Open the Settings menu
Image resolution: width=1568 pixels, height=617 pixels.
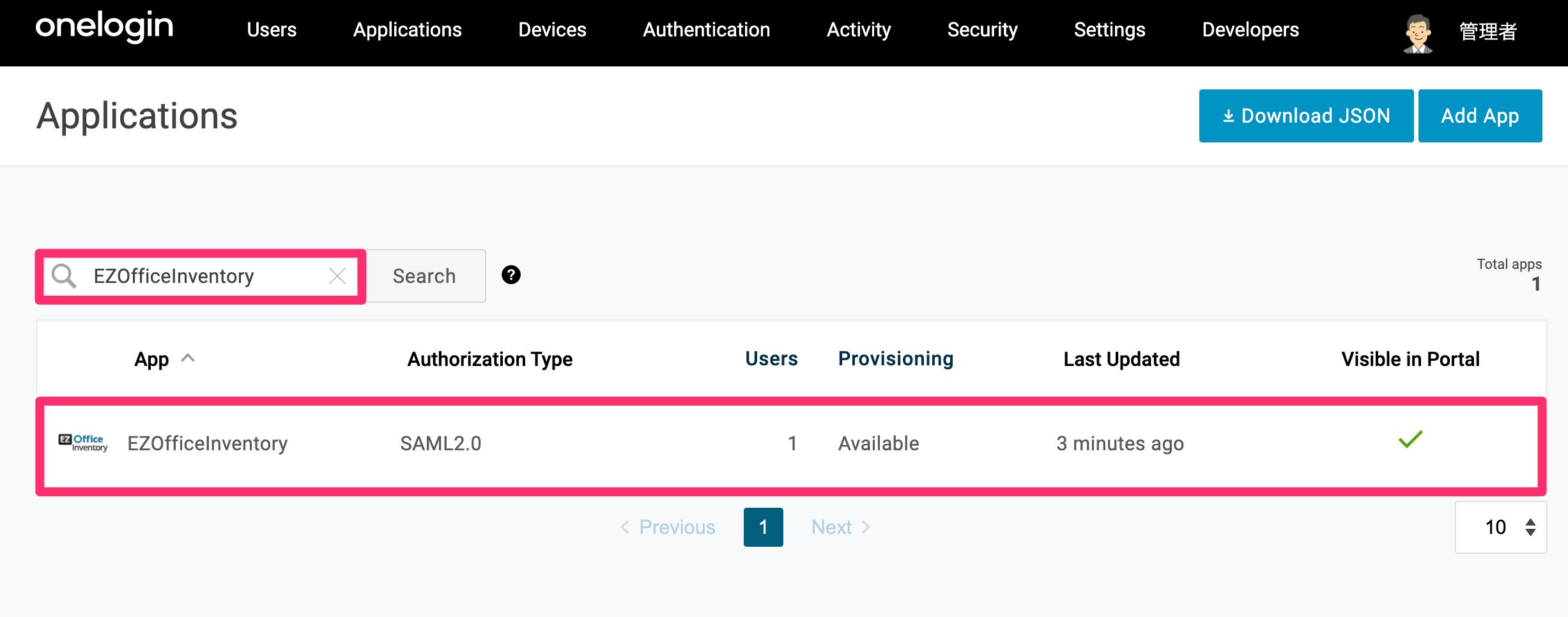tap(1109, 30)
